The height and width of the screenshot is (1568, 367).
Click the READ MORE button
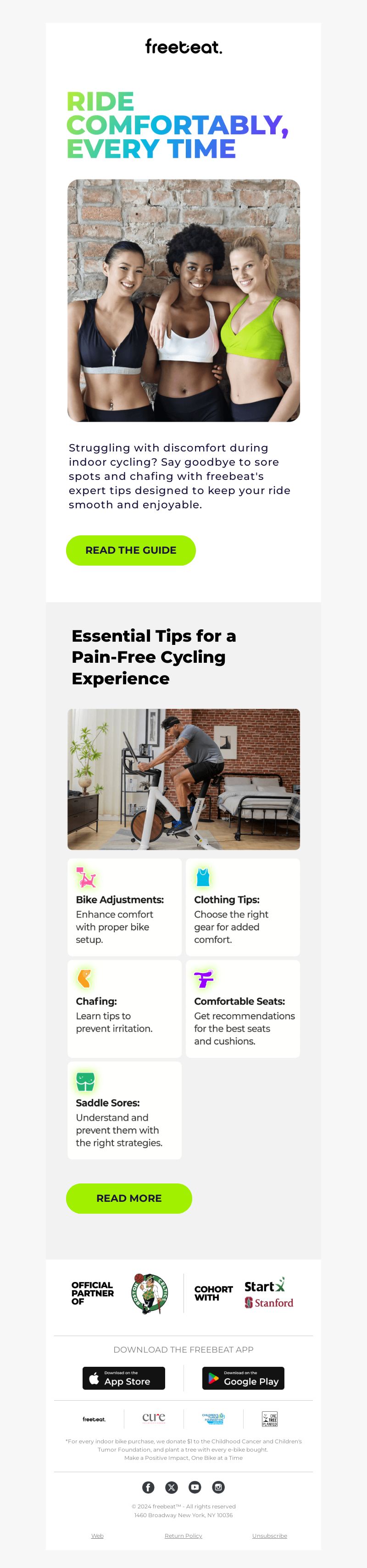(x=128, y=1199)
